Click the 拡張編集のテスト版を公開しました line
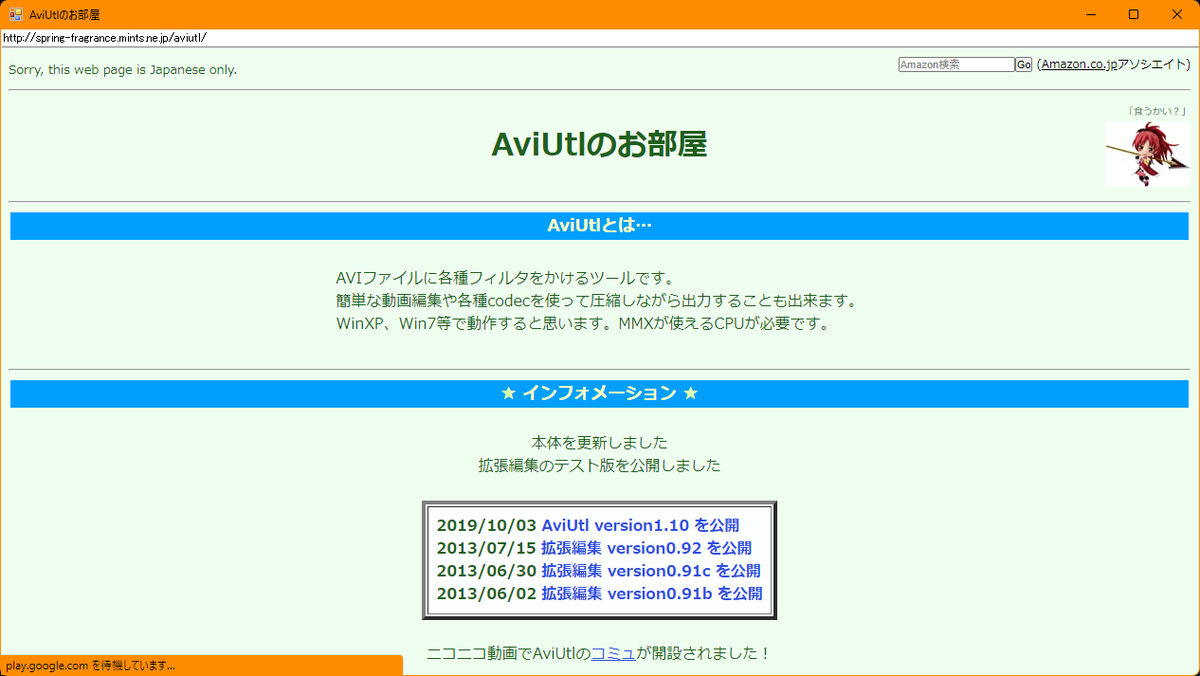The height and width of the screenshot is (676, 1200). pyautogui.click(x=599, y=466)
